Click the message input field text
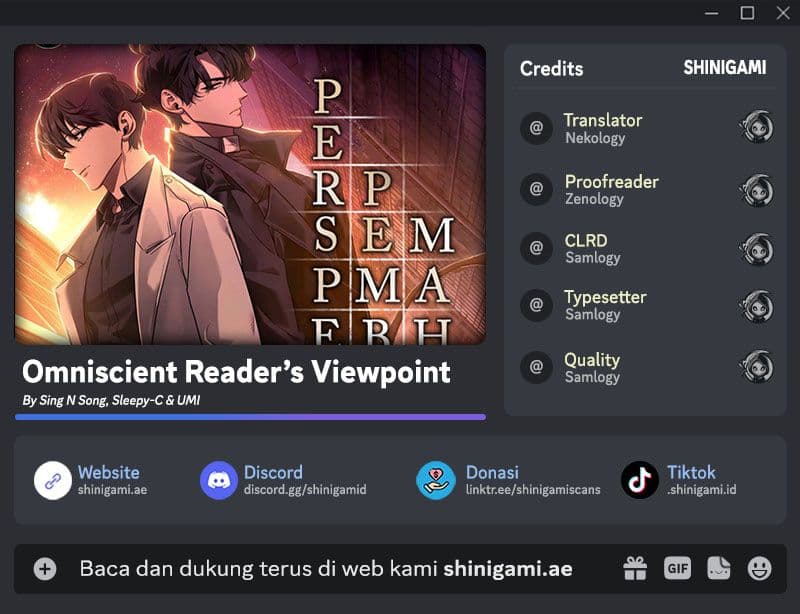Viewport: 800px width, 614px height. pyautogui.click(x=326, y=569)
